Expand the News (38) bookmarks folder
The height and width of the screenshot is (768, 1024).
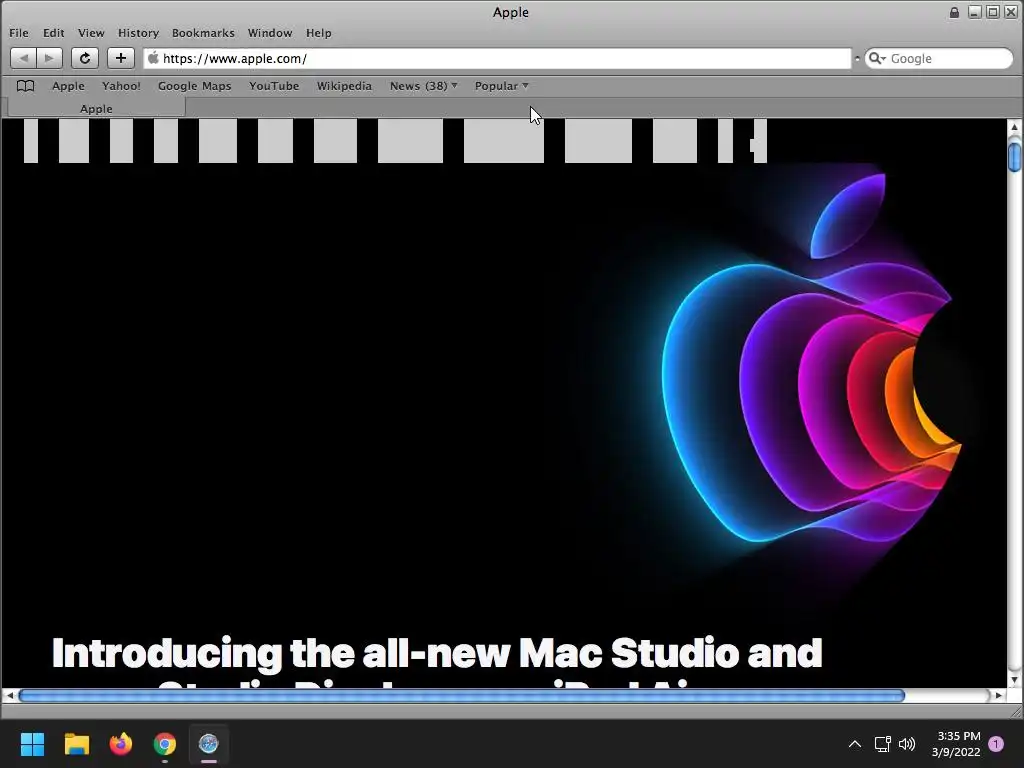[x=423, y=86]
